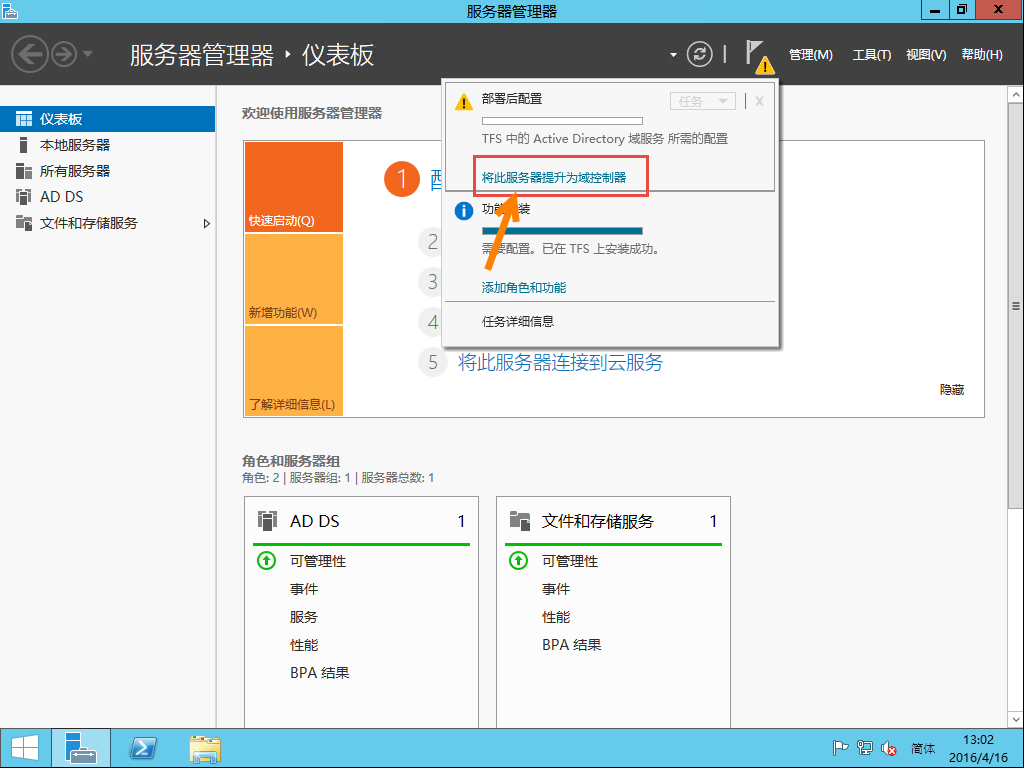Click the AD DS sidebar icon
The image size is (1024, 768).
pos(24,197)
